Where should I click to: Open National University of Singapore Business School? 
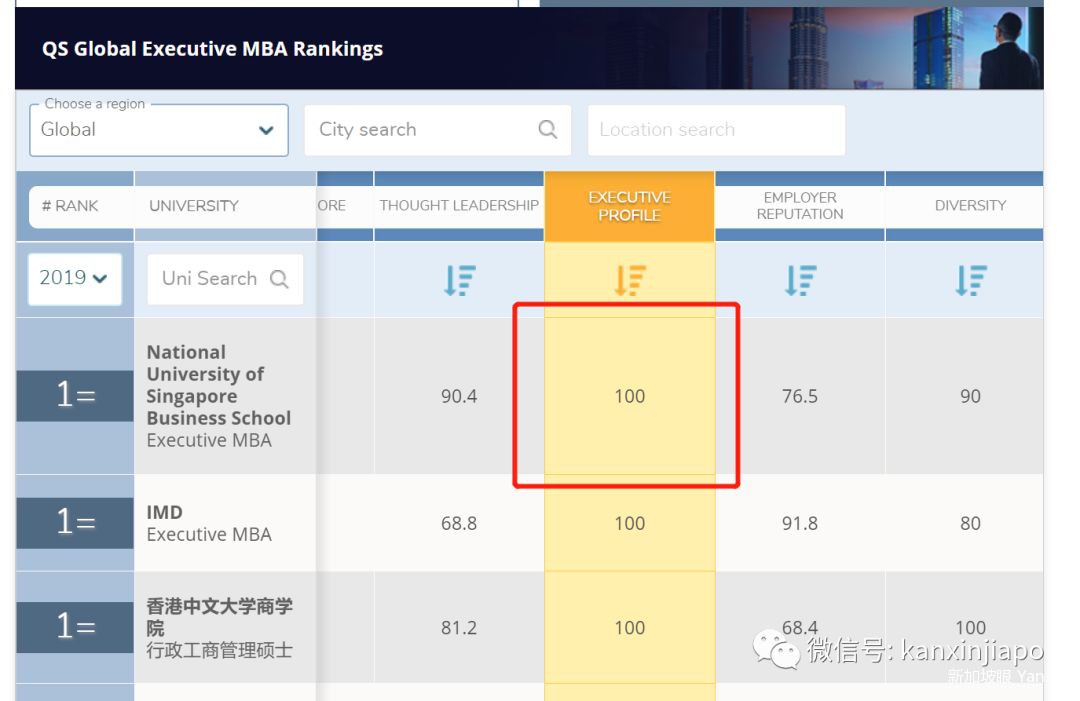[x=218, y=385]
